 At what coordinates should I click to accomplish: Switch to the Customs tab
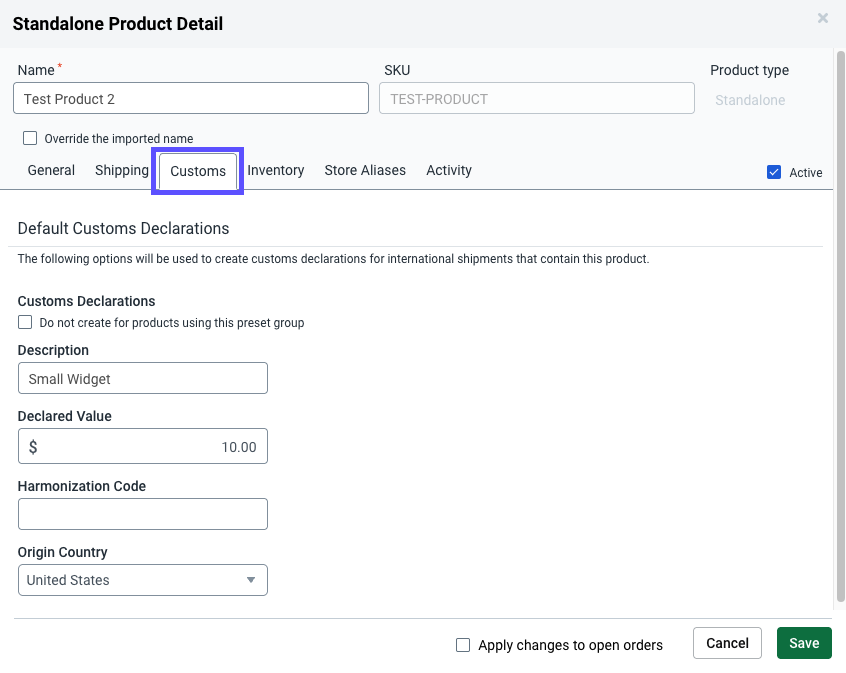click(197, 171)
